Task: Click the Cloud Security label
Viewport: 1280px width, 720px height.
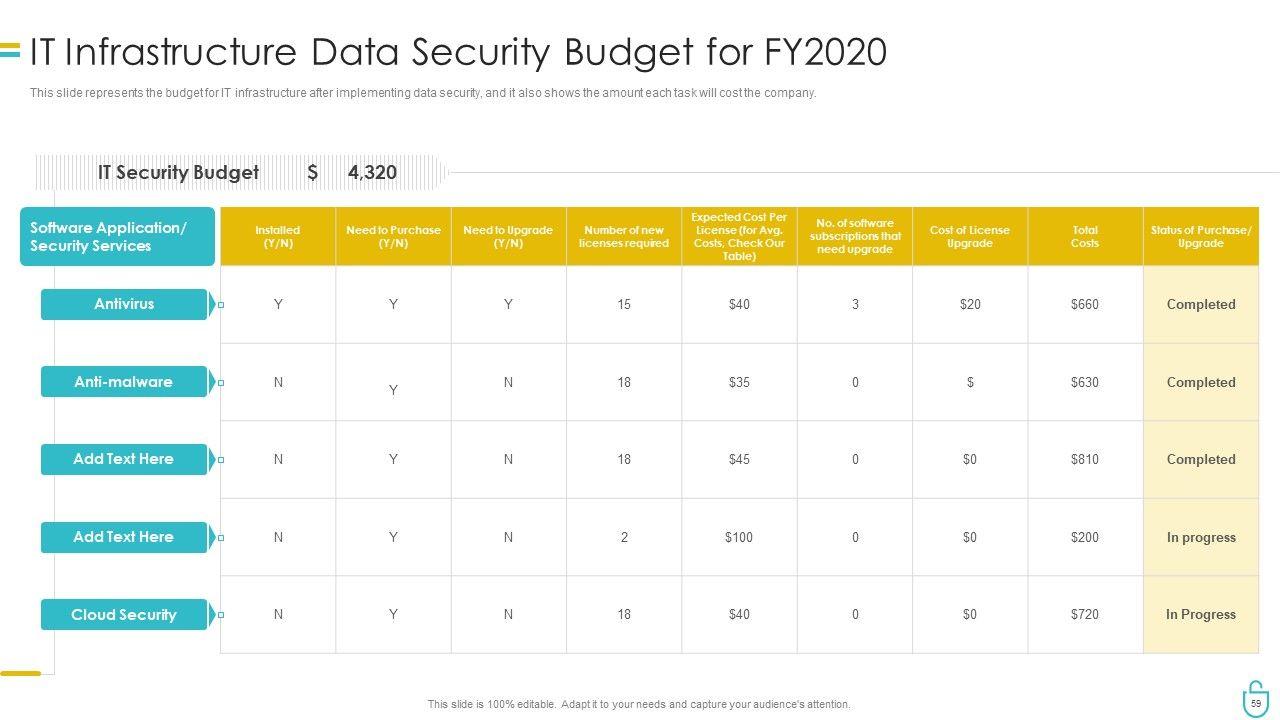Action: pyautogui.click(x=124, y=615)
